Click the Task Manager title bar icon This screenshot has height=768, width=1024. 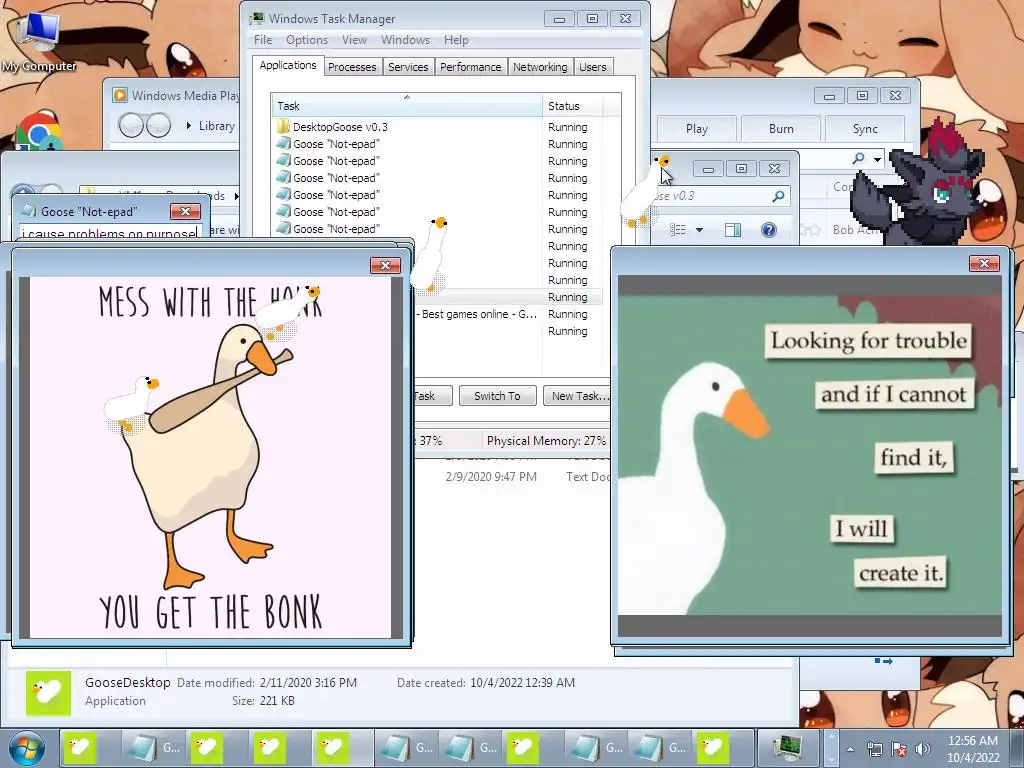point(257,18)
